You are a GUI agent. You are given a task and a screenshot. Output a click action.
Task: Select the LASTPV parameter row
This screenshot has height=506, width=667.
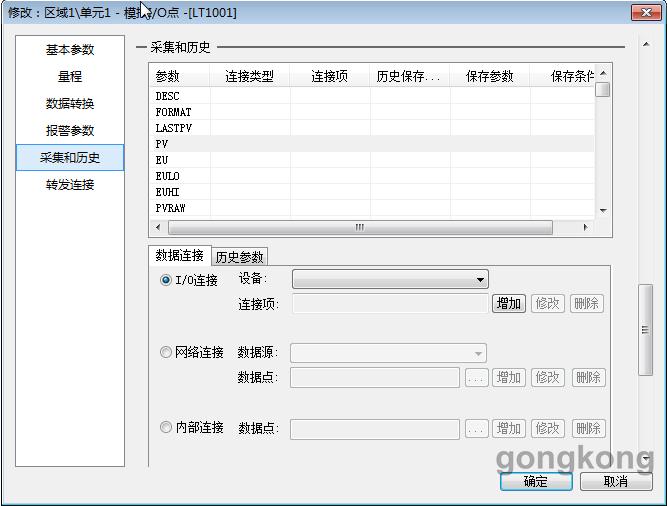pyautogui.click(x=372, y=128)
